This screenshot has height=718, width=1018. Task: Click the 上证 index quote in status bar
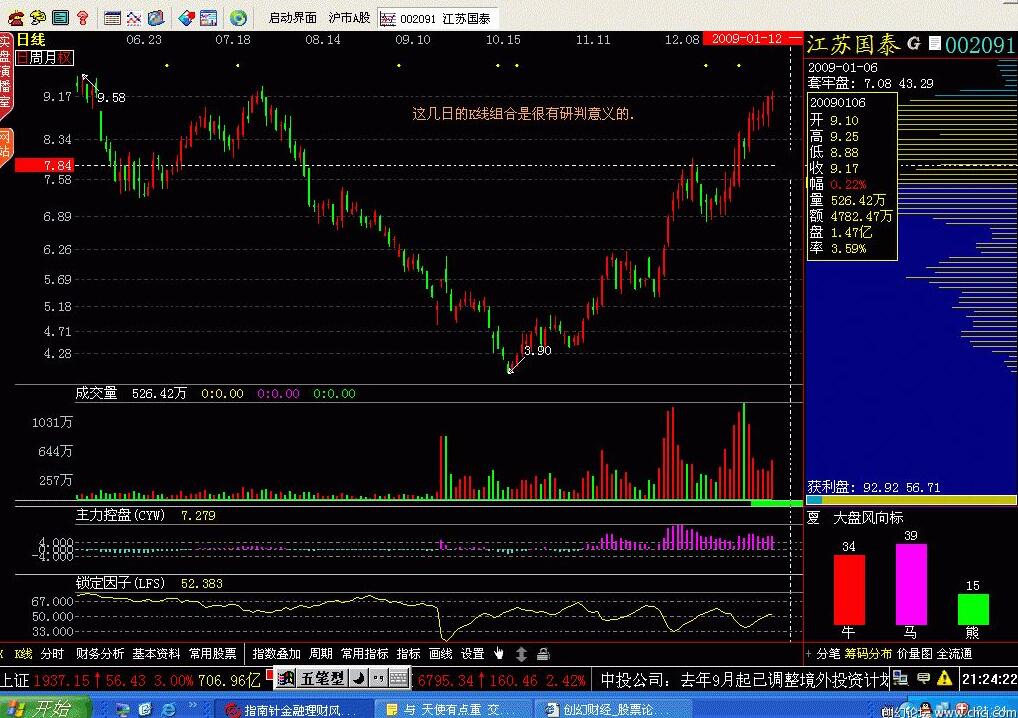click(x=130, y=680)
